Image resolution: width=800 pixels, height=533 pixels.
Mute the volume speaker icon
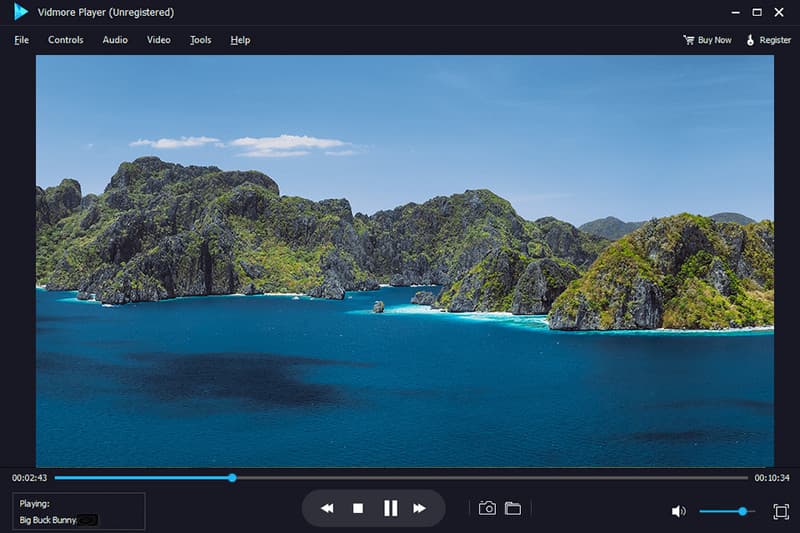point(679,511)
